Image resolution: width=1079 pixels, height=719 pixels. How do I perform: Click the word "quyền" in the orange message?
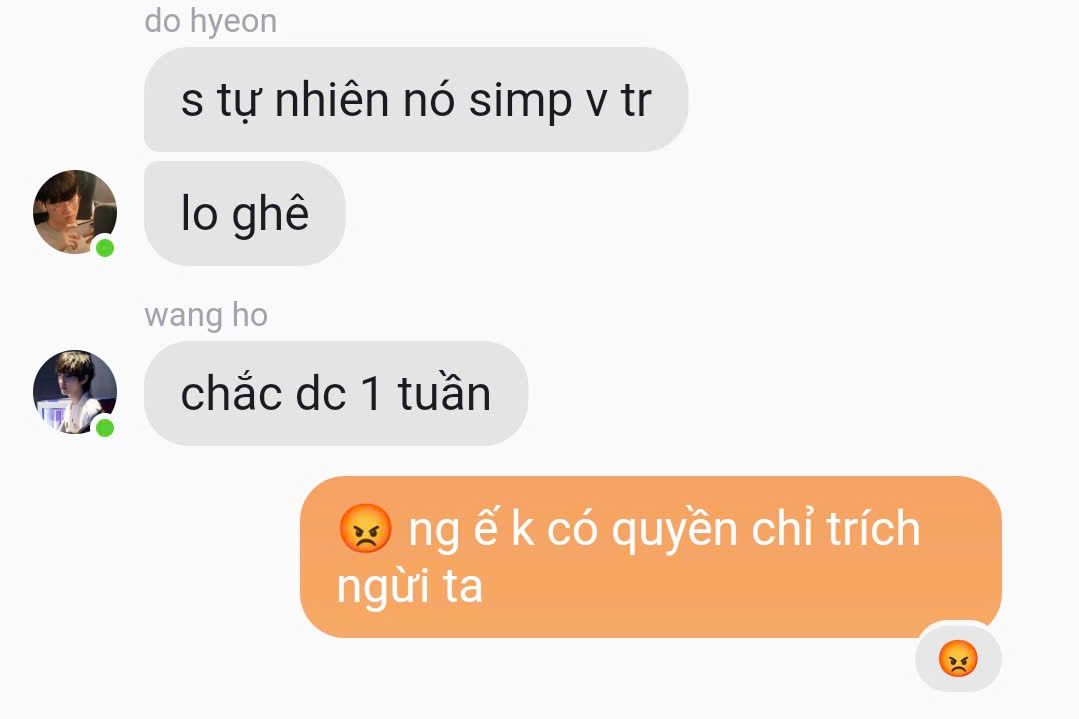[x=674, y=528]
